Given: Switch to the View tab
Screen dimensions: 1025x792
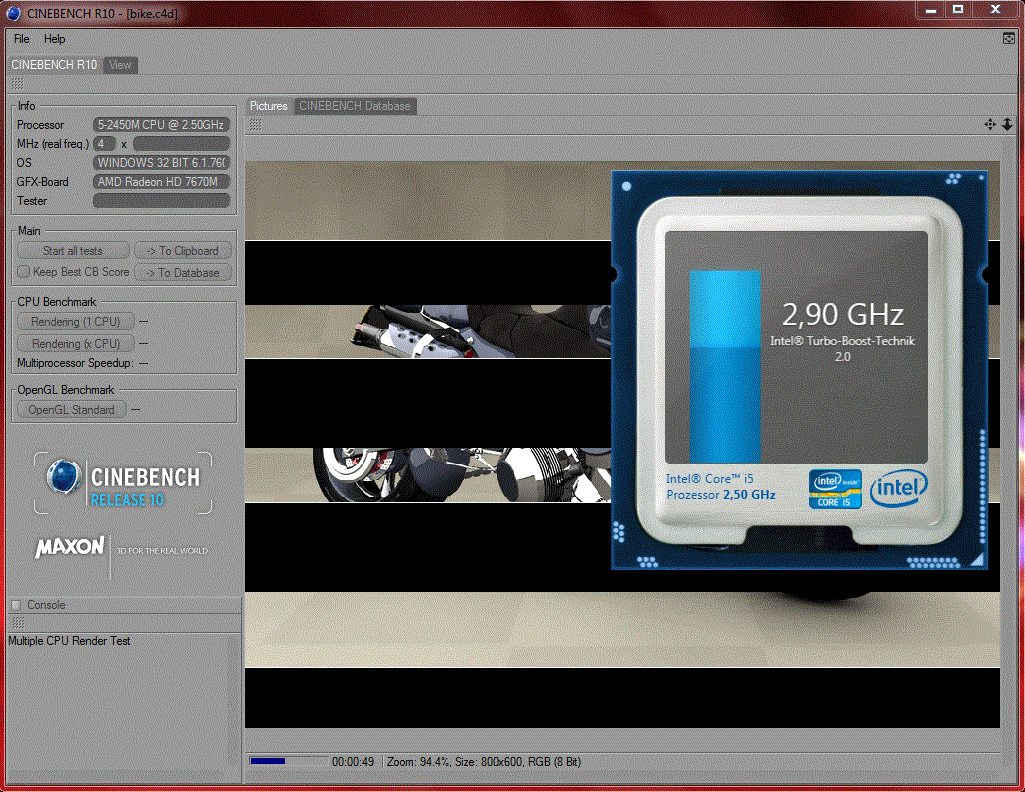Looking at the screenshot, I should click(x=120, y=65).
